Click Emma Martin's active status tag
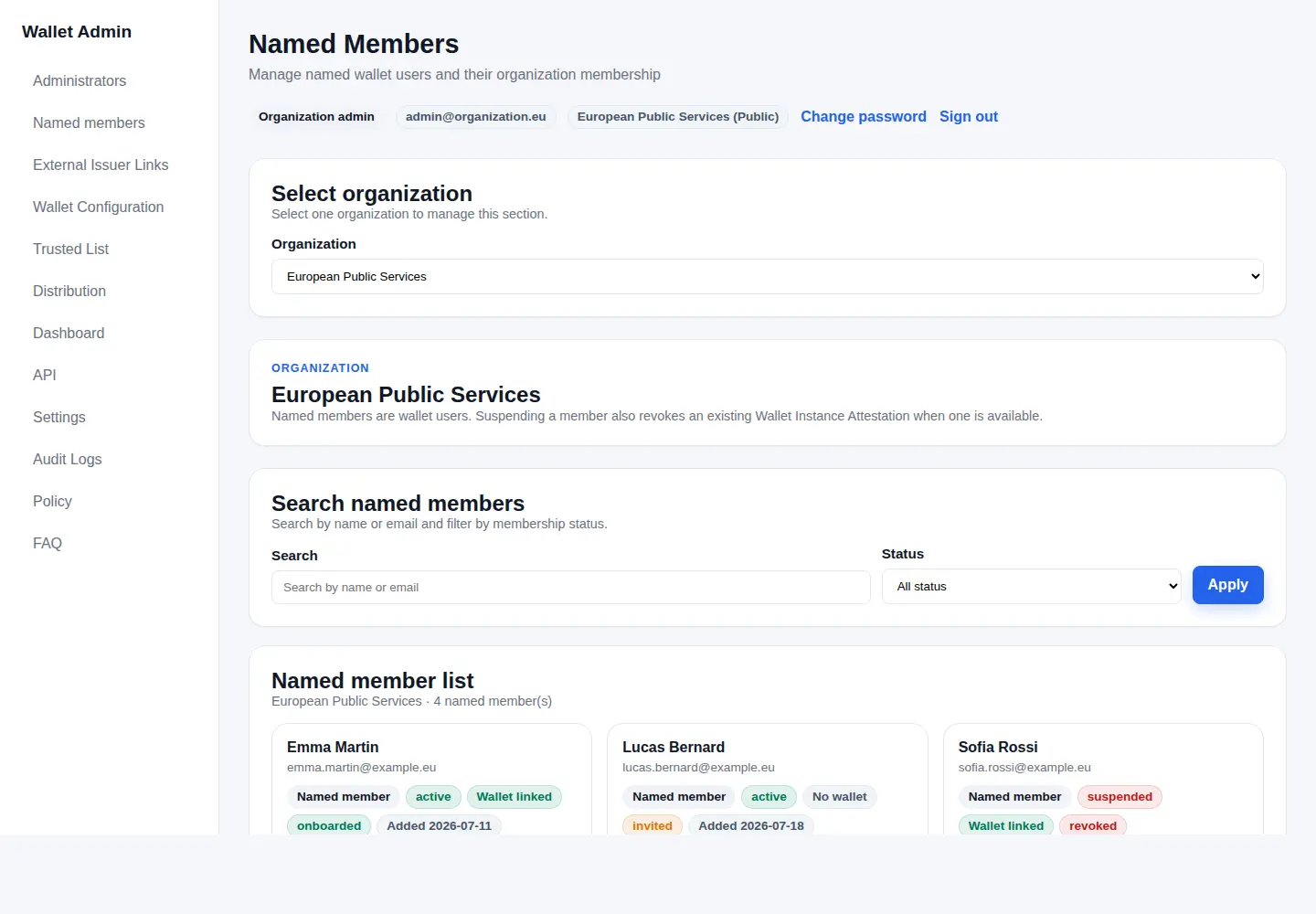 coord(433,797)
